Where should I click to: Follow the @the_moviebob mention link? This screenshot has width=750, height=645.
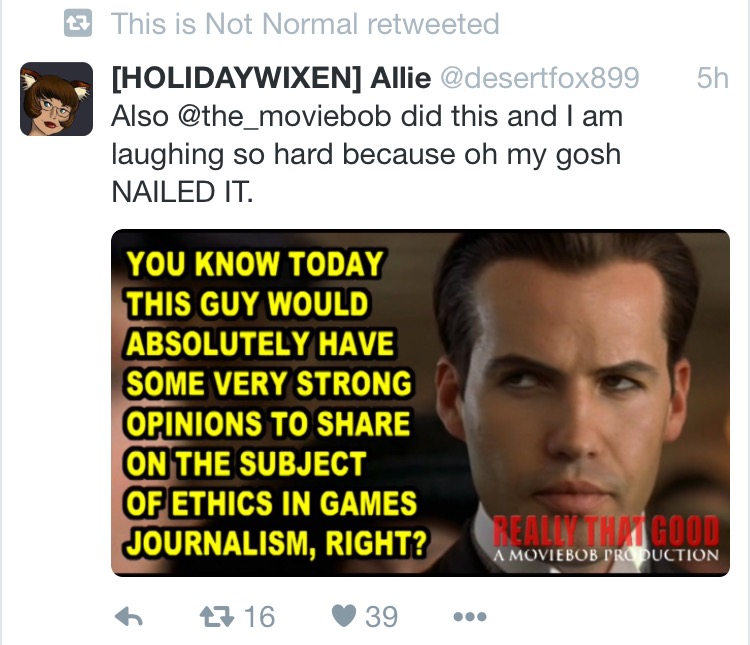(285, 117)
